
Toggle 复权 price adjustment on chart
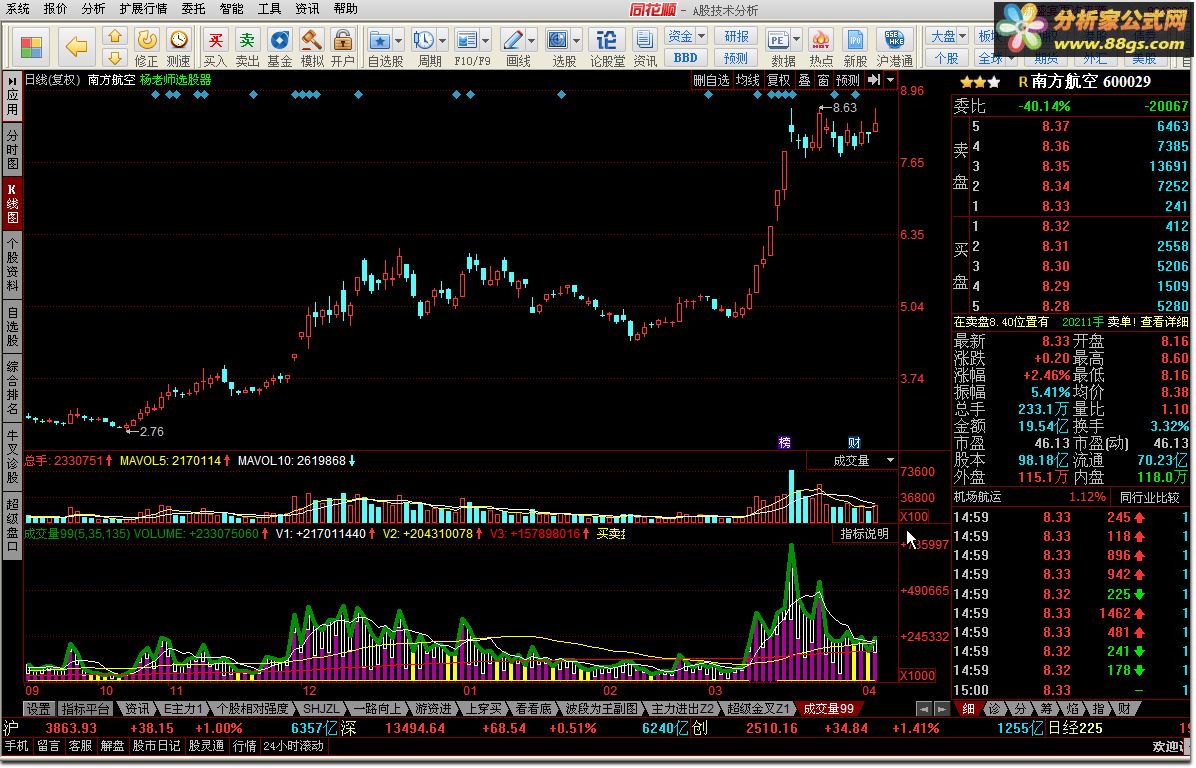click(x=779, y=80)
